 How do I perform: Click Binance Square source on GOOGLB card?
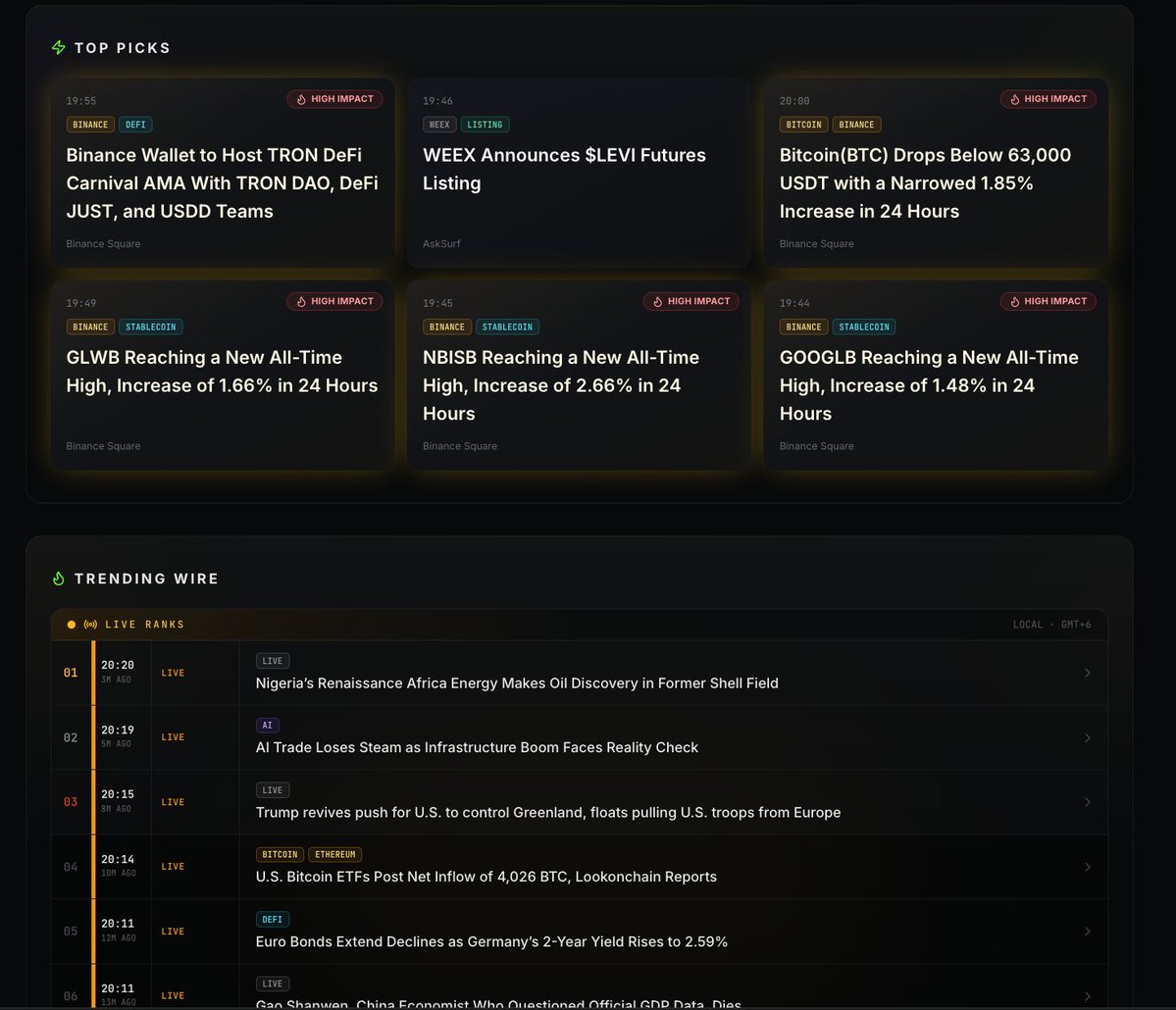point(817,446)
